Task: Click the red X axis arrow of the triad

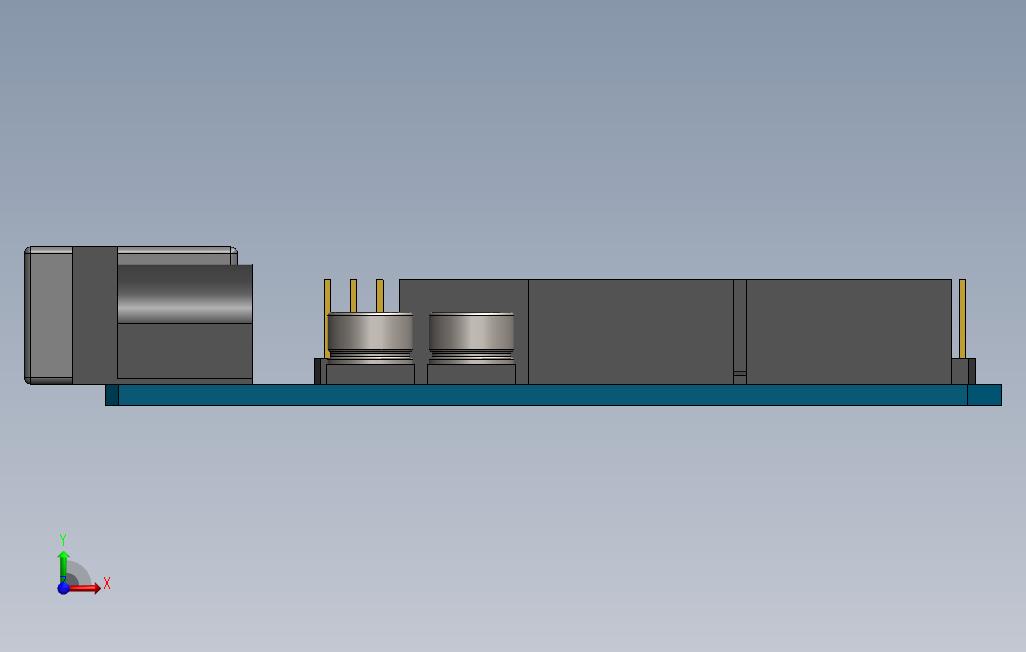Action: (85, 588)
